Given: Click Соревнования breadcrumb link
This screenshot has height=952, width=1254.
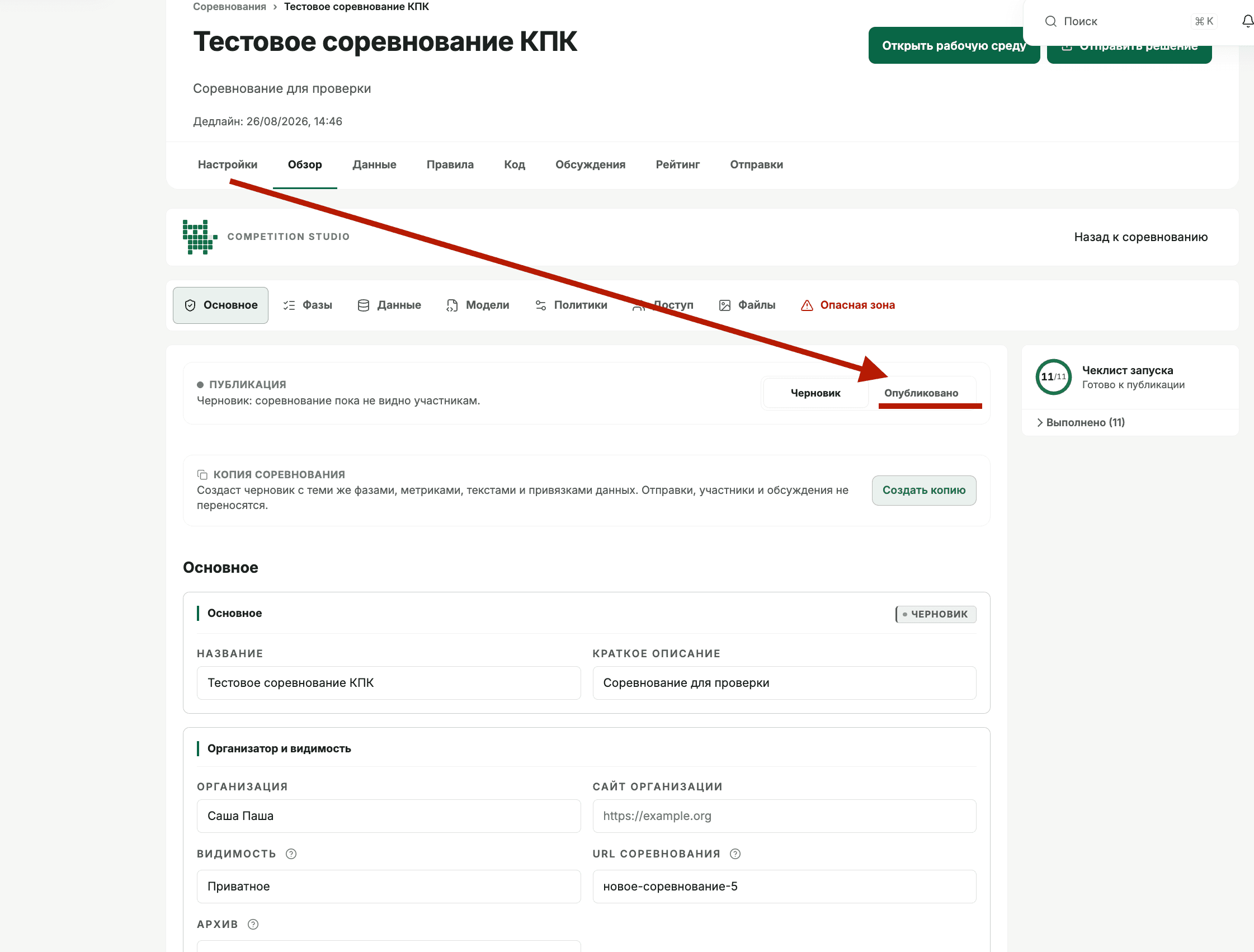Looking at the screenshot, I should point(229,7).
